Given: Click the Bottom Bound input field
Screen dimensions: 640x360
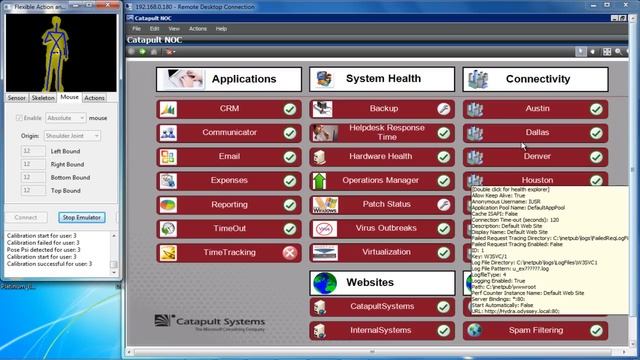Looking at the screenshot, I should click(x=33, y=177).
